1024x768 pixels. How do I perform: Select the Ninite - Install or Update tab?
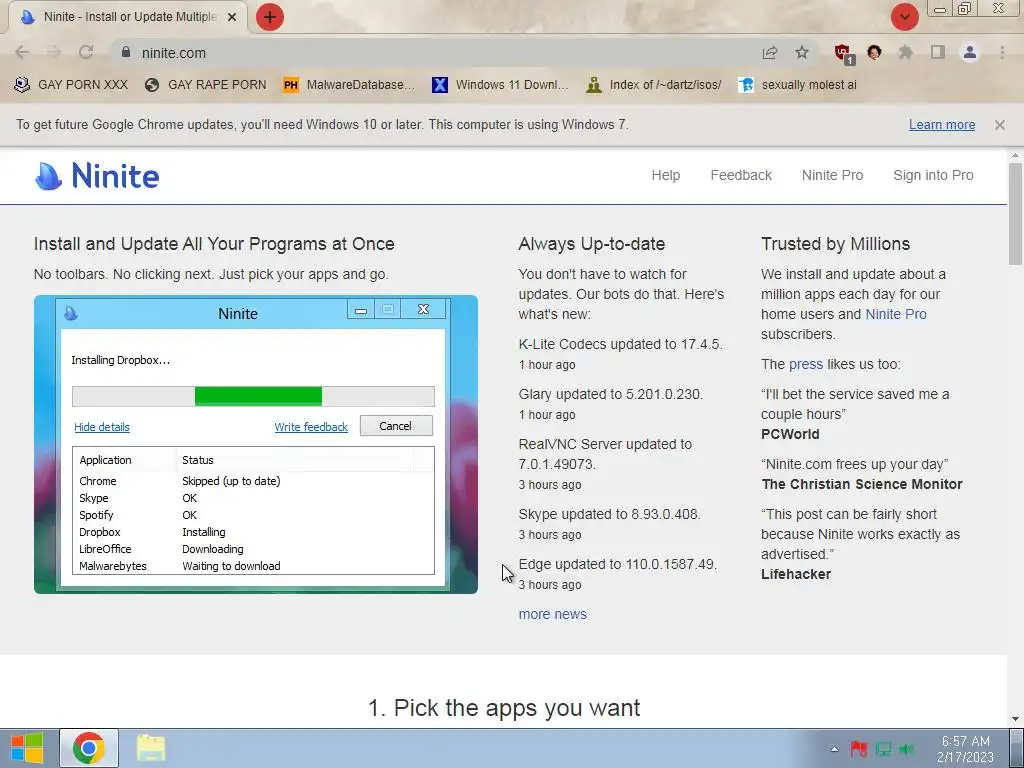point(129,17)
